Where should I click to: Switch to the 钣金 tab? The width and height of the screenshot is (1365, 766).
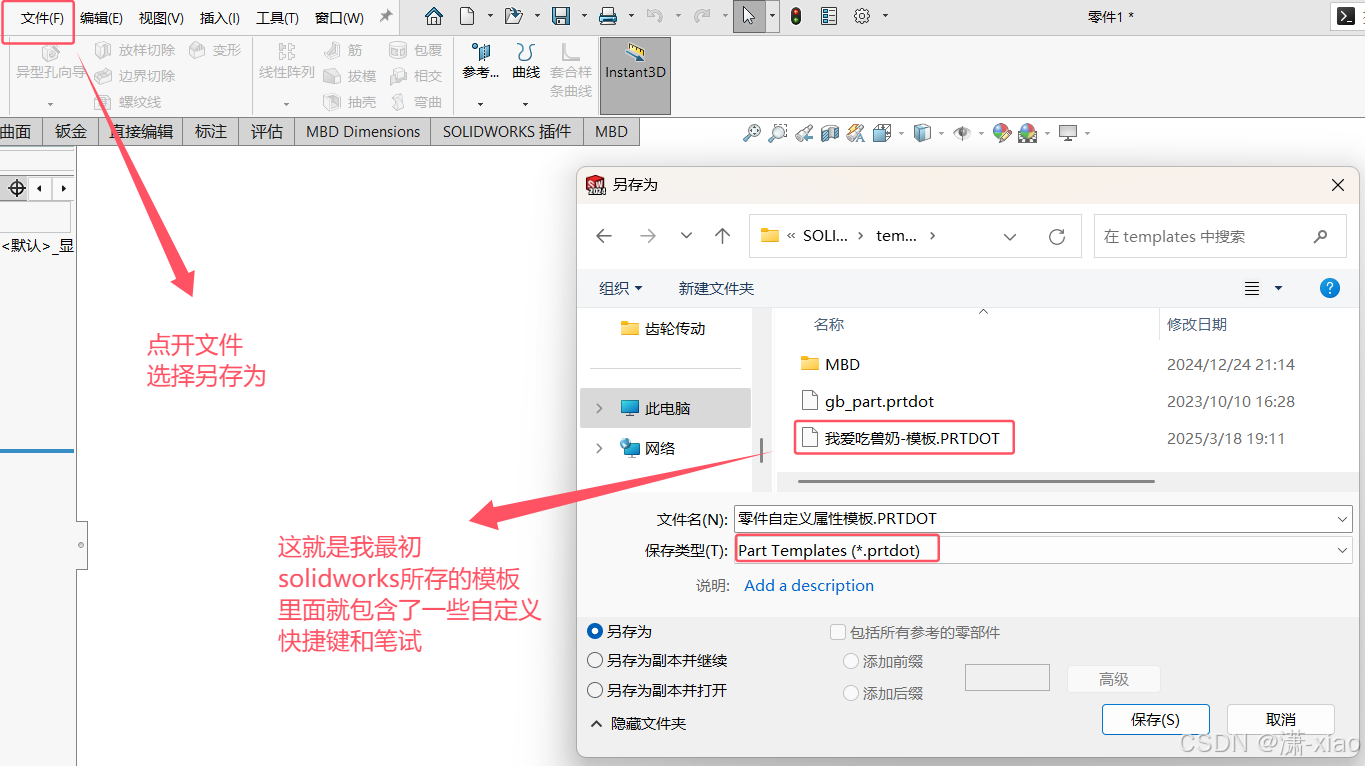click(x=71, y=131)
